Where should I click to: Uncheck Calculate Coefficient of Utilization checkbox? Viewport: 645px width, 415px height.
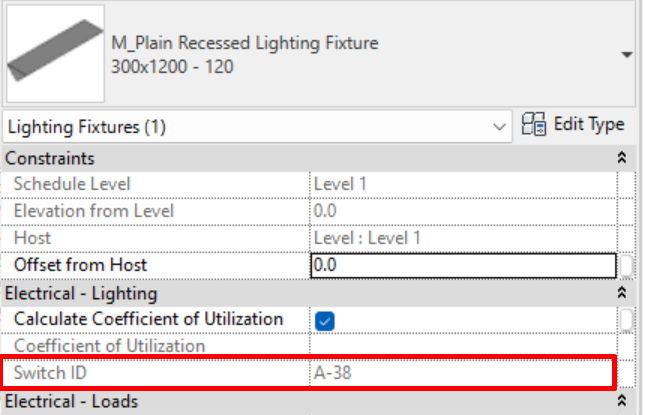point(325,320)
